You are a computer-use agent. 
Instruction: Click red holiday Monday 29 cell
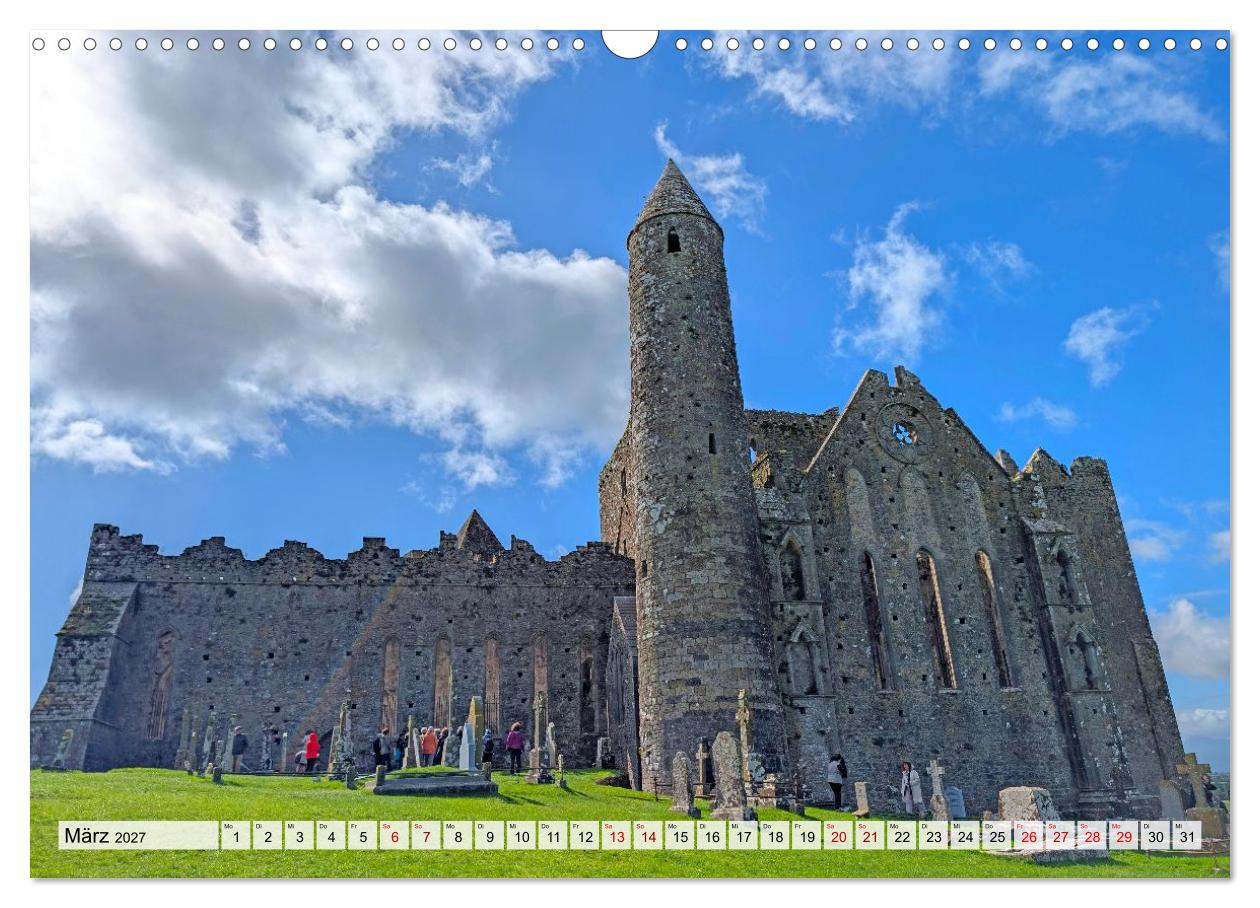1124,836
